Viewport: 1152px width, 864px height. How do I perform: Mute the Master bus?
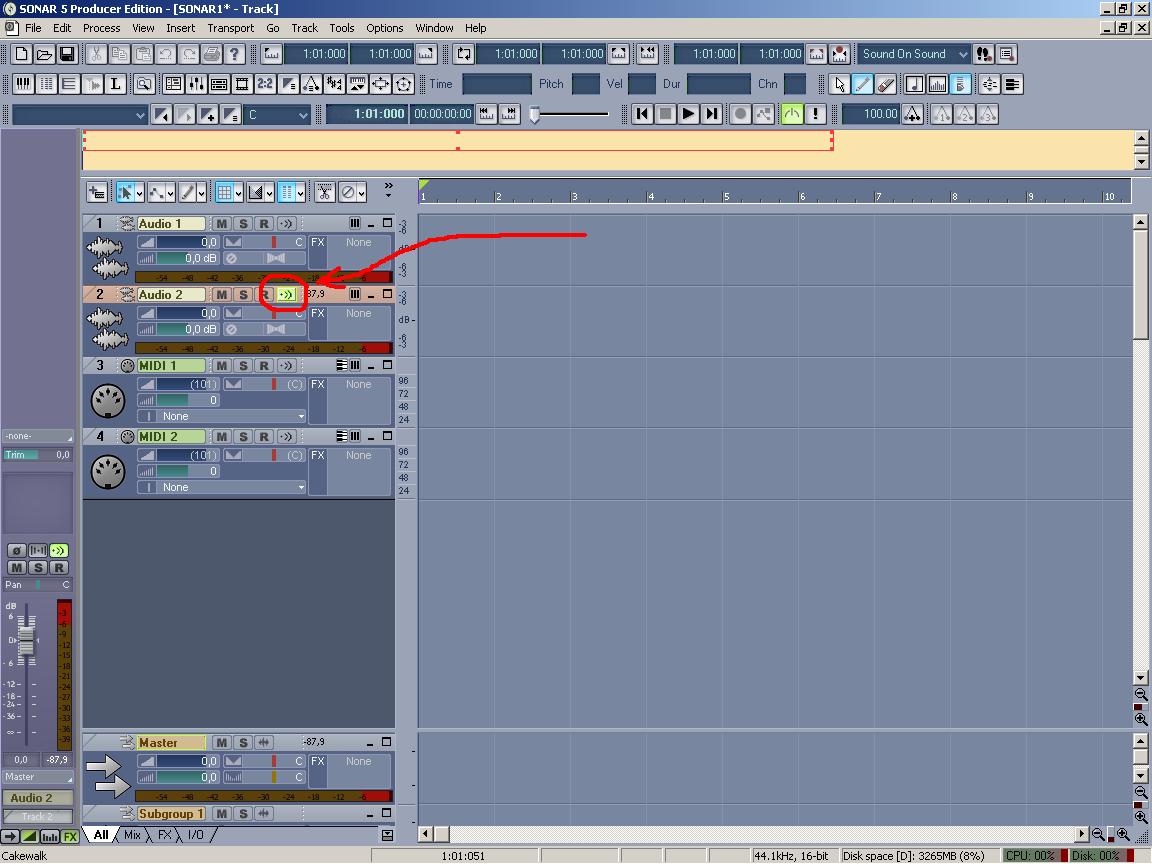tap(221, 743)
